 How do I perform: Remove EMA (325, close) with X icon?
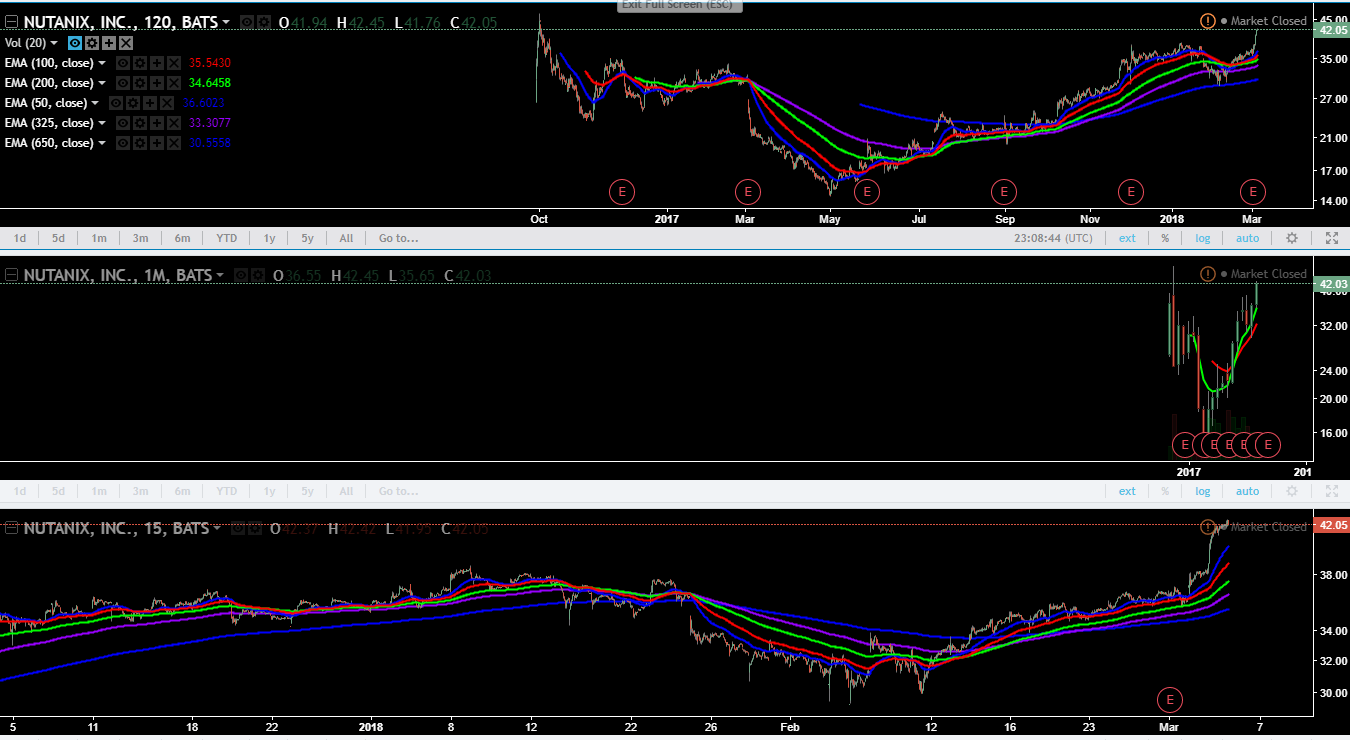174,123
